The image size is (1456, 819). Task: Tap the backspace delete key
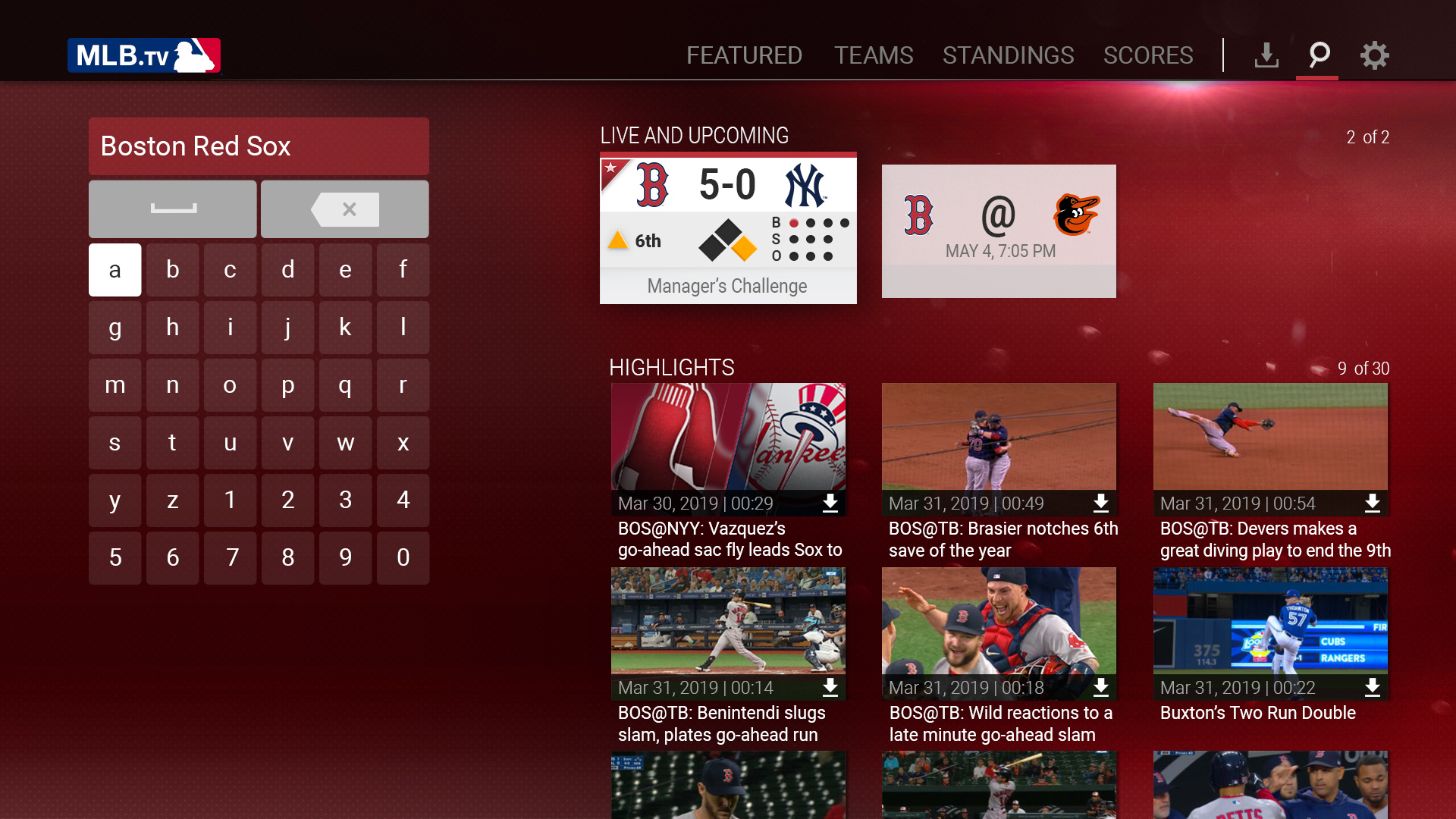345,209
